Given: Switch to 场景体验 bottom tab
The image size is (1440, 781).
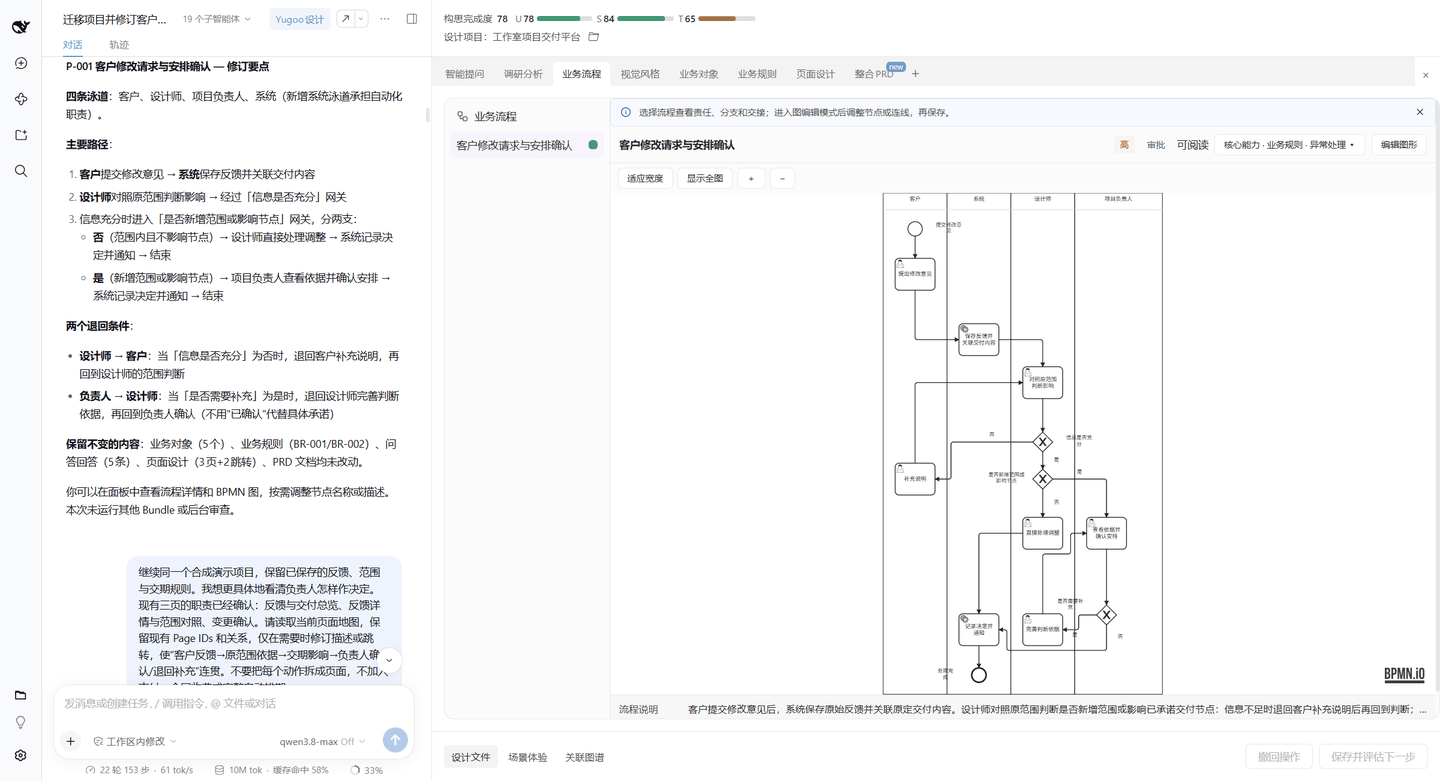Looking at the screenshot, I should tap(528, 757).
